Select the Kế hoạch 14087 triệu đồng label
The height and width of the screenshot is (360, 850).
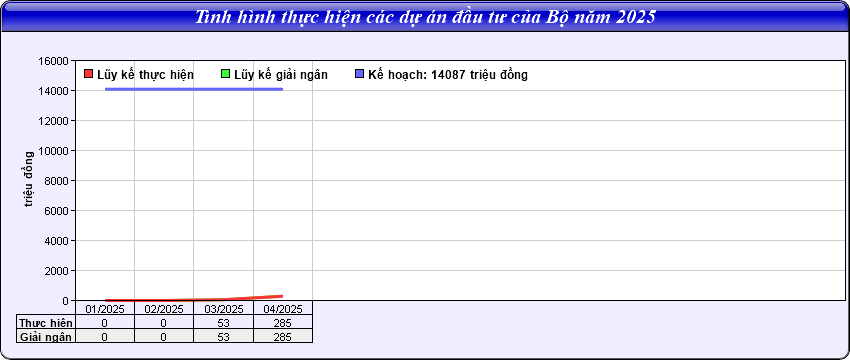(448, 75)
